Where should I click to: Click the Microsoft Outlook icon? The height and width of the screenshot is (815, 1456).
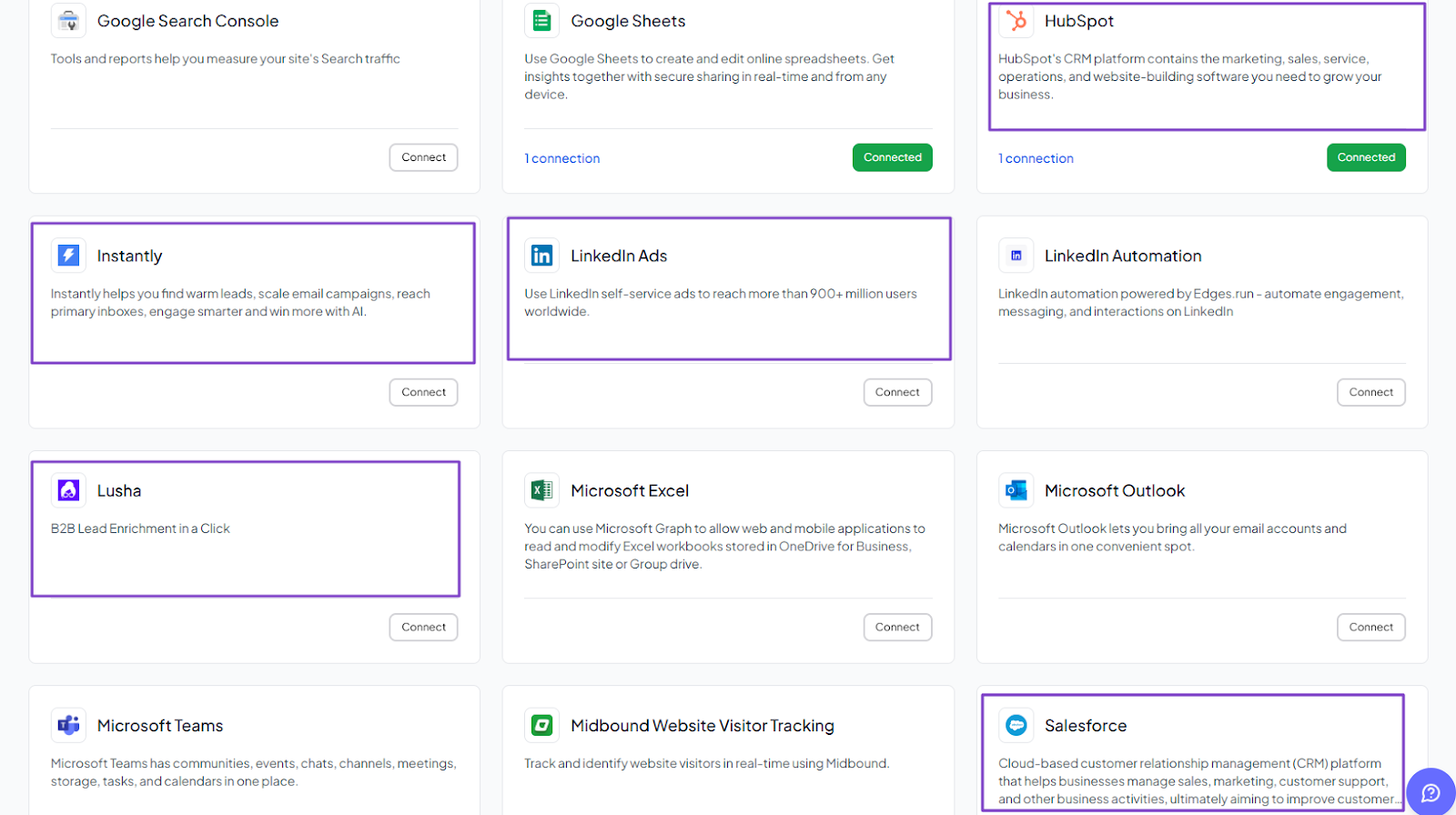(1016, 490)
